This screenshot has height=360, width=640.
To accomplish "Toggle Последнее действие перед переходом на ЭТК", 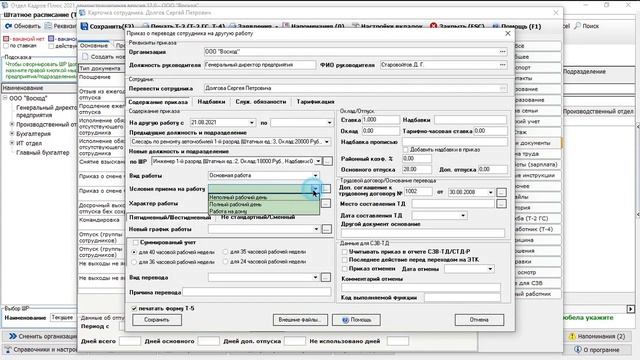I will pyautogui.click(x=344, y=260).
